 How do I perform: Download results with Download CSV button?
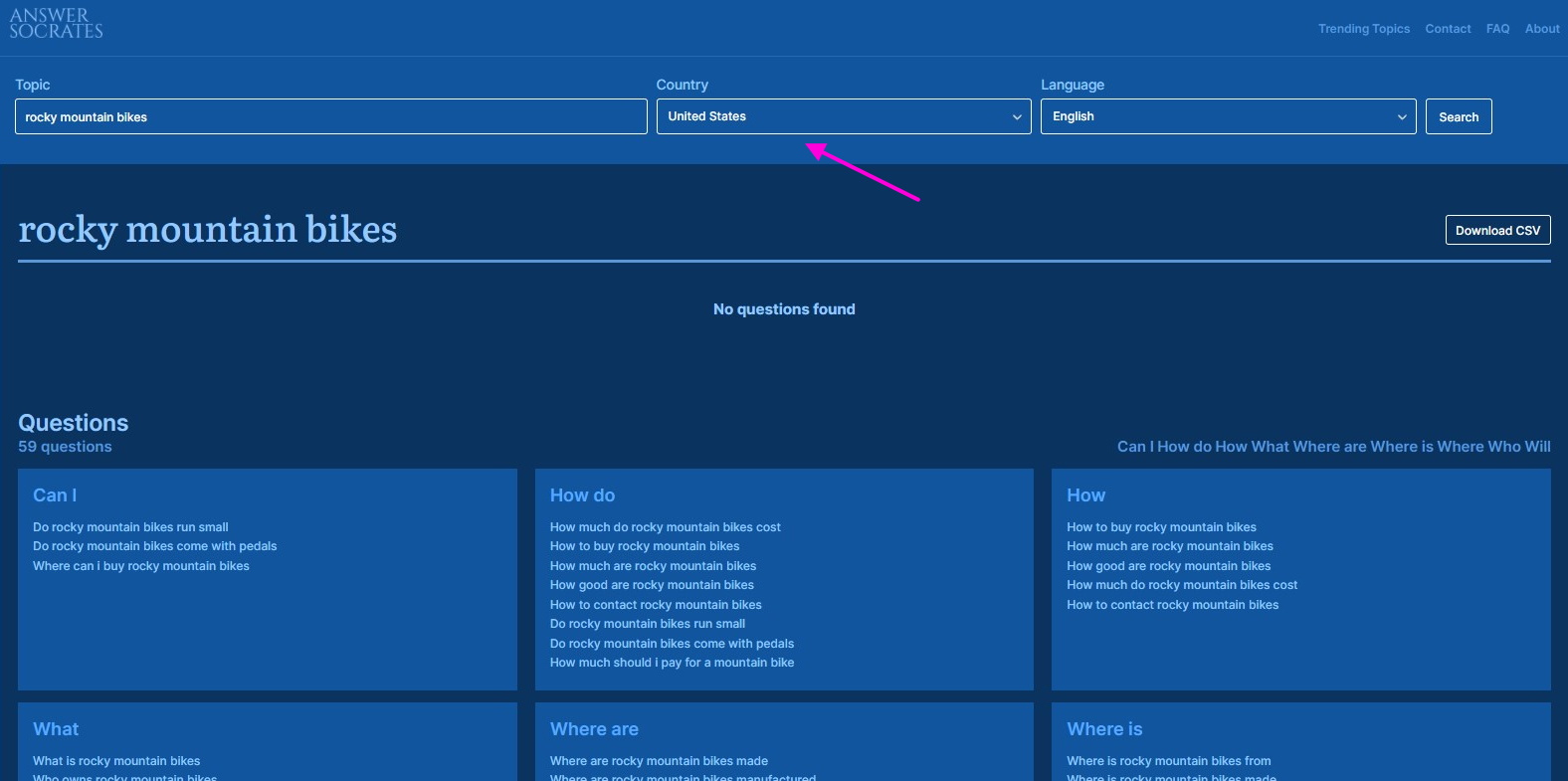[x=1497, y=230]
